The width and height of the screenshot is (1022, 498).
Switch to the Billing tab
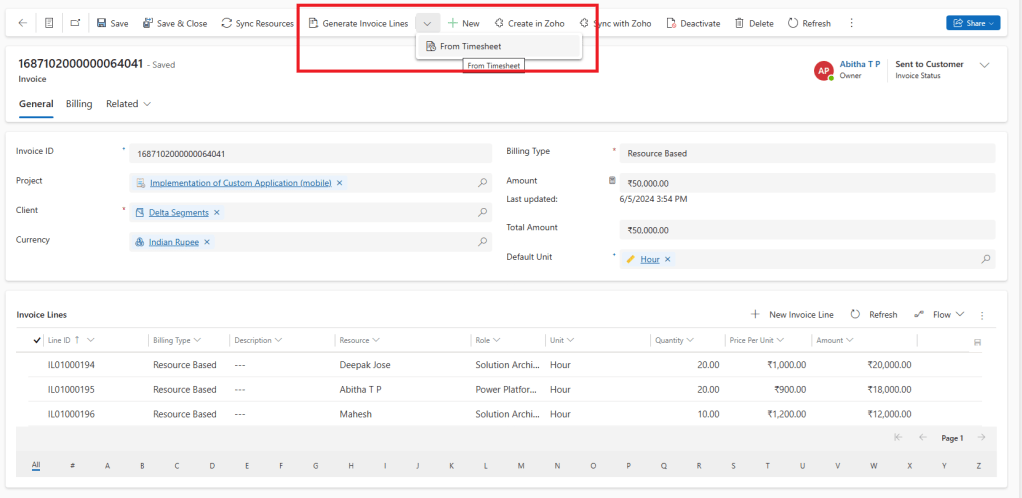pos(79,103)
